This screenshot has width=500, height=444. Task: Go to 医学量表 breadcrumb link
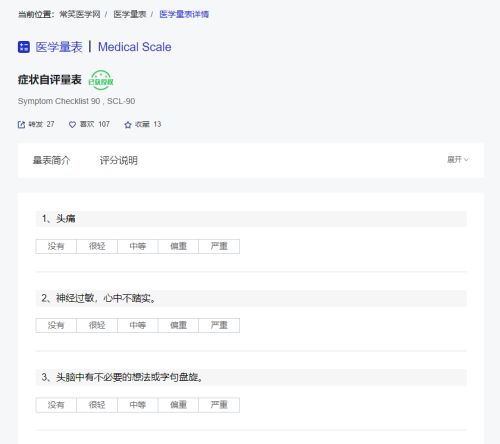tap(130, 14)
